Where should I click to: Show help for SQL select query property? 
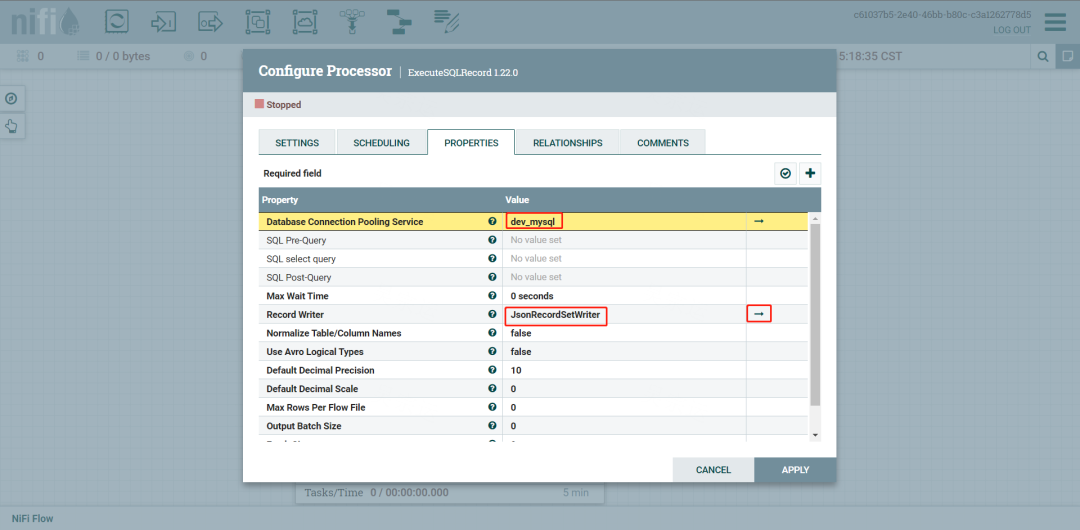point(492,258)
